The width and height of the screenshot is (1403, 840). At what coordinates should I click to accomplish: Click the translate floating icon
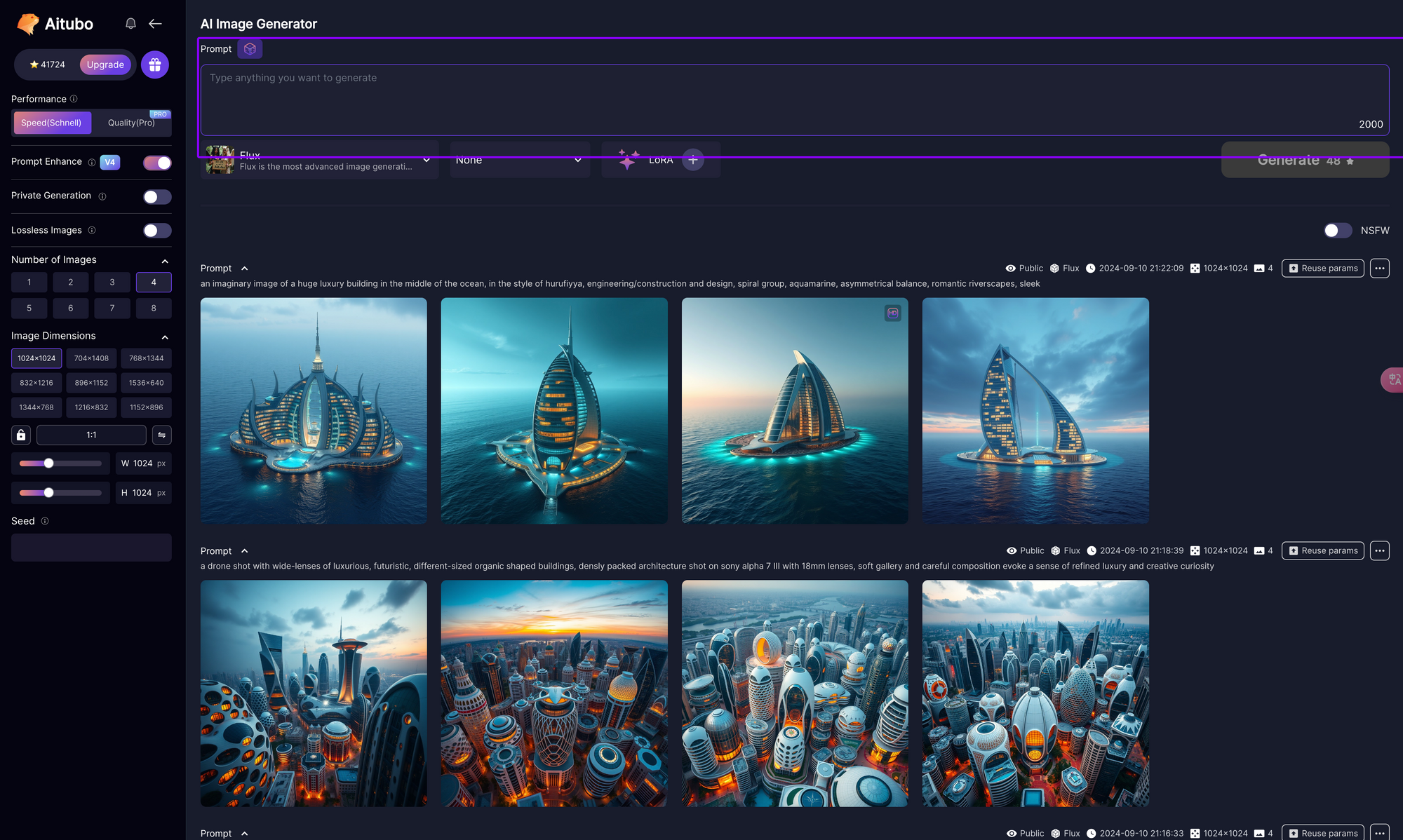pyautogui.click(x=1393, y=380)
